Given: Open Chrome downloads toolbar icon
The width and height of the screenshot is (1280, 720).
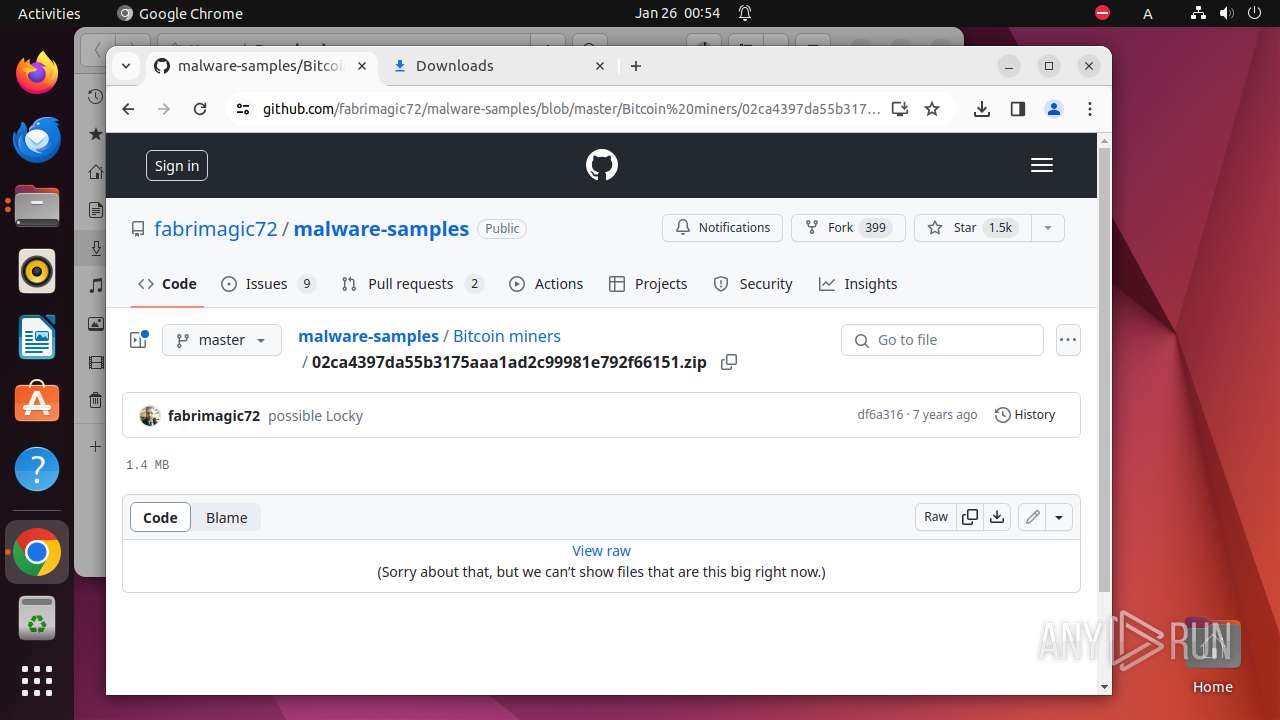Looking at the screenshot, I should (982, 109).
